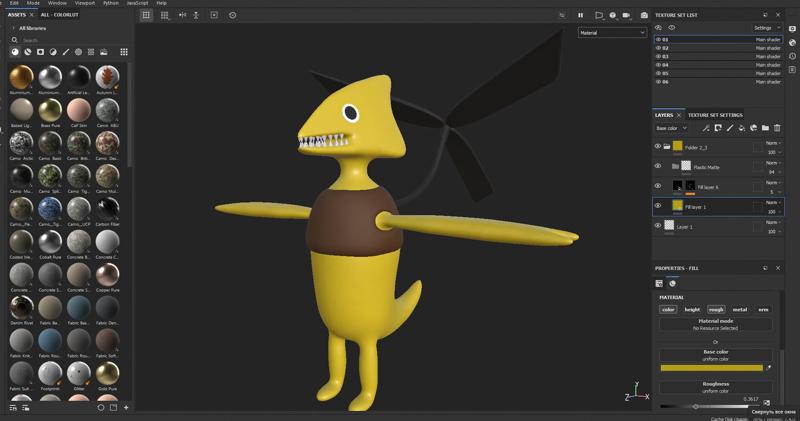Image resolution: width=800 pixels, height=421 pixels.
Task: Click the eyedropper next to Base color
Action: point(768,367)
